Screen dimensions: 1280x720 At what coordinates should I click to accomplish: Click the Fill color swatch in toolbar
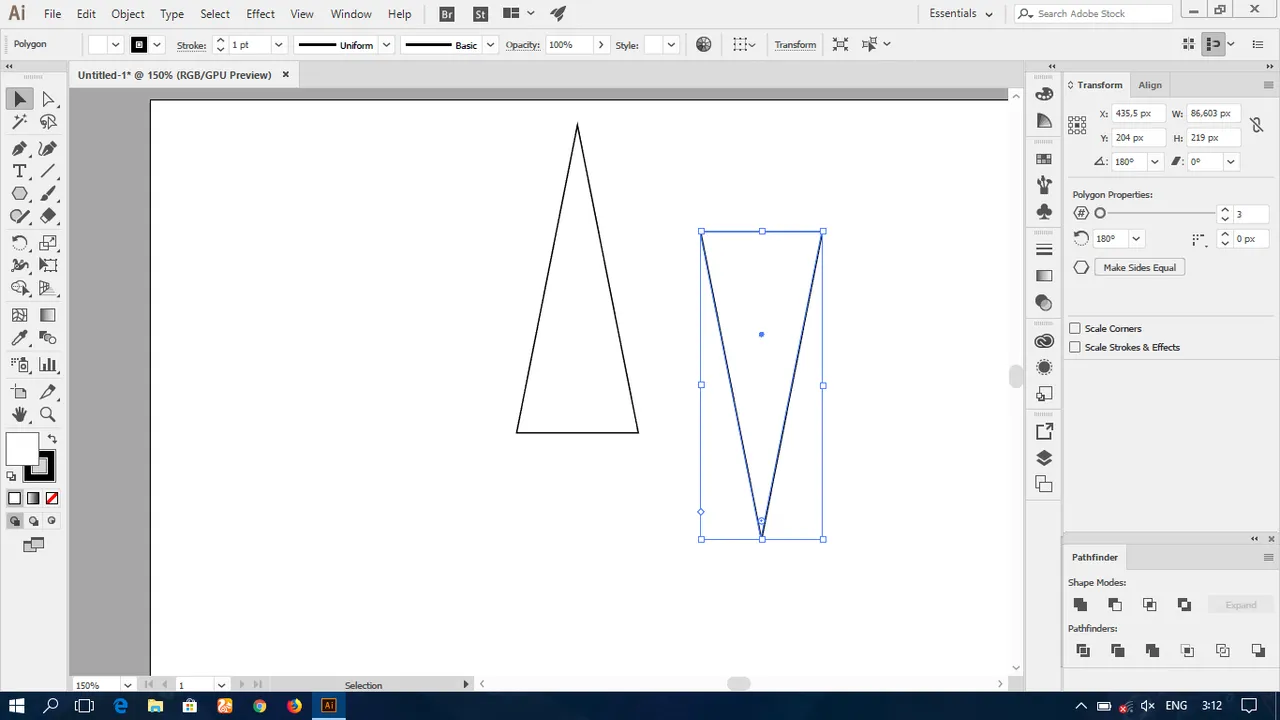point(22,450)
